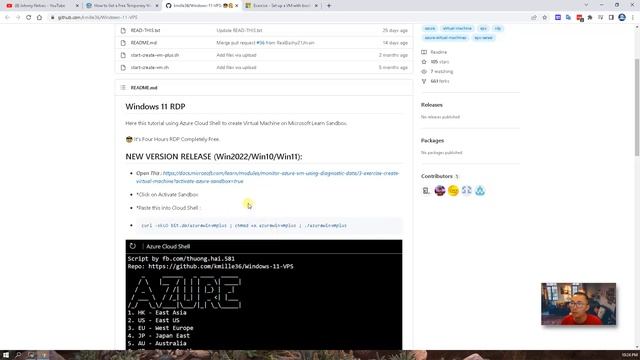Click file icon next to start-create-vm.sh
Image resolution: width=640 pixels, height=360 pixels.
pyautogui.click(x=123, y=67)
